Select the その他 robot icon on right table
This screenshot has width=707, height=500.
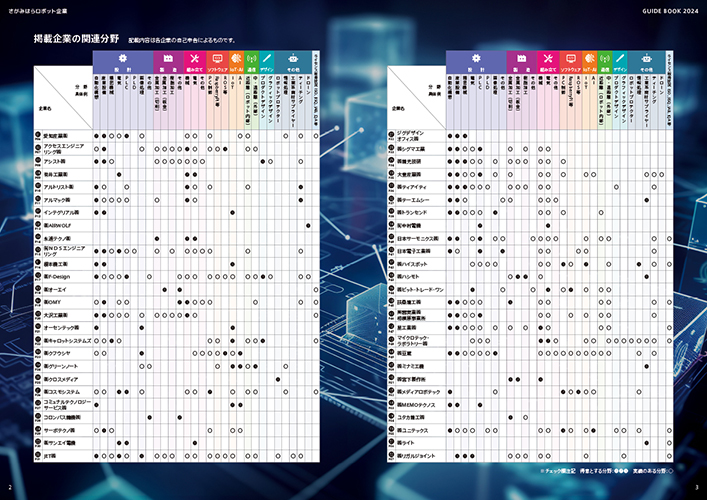point(645,58)
